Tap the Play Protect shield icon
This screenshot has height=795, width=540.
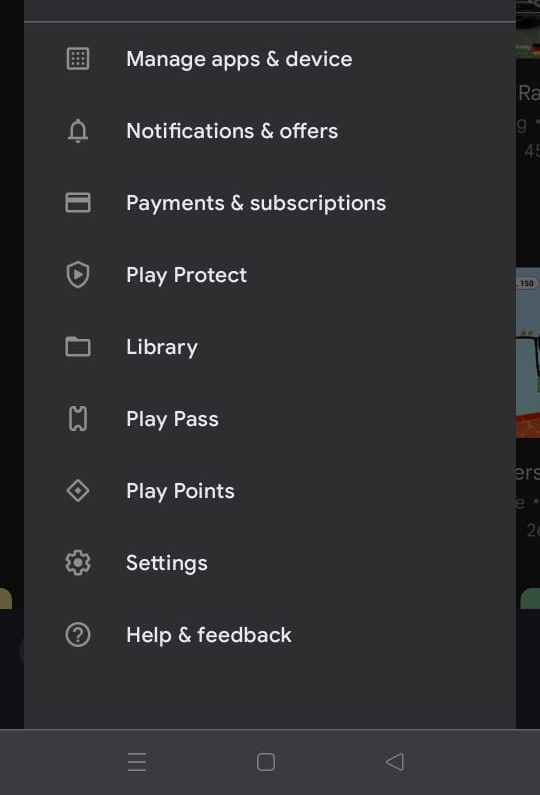click(x=78, y=275)
